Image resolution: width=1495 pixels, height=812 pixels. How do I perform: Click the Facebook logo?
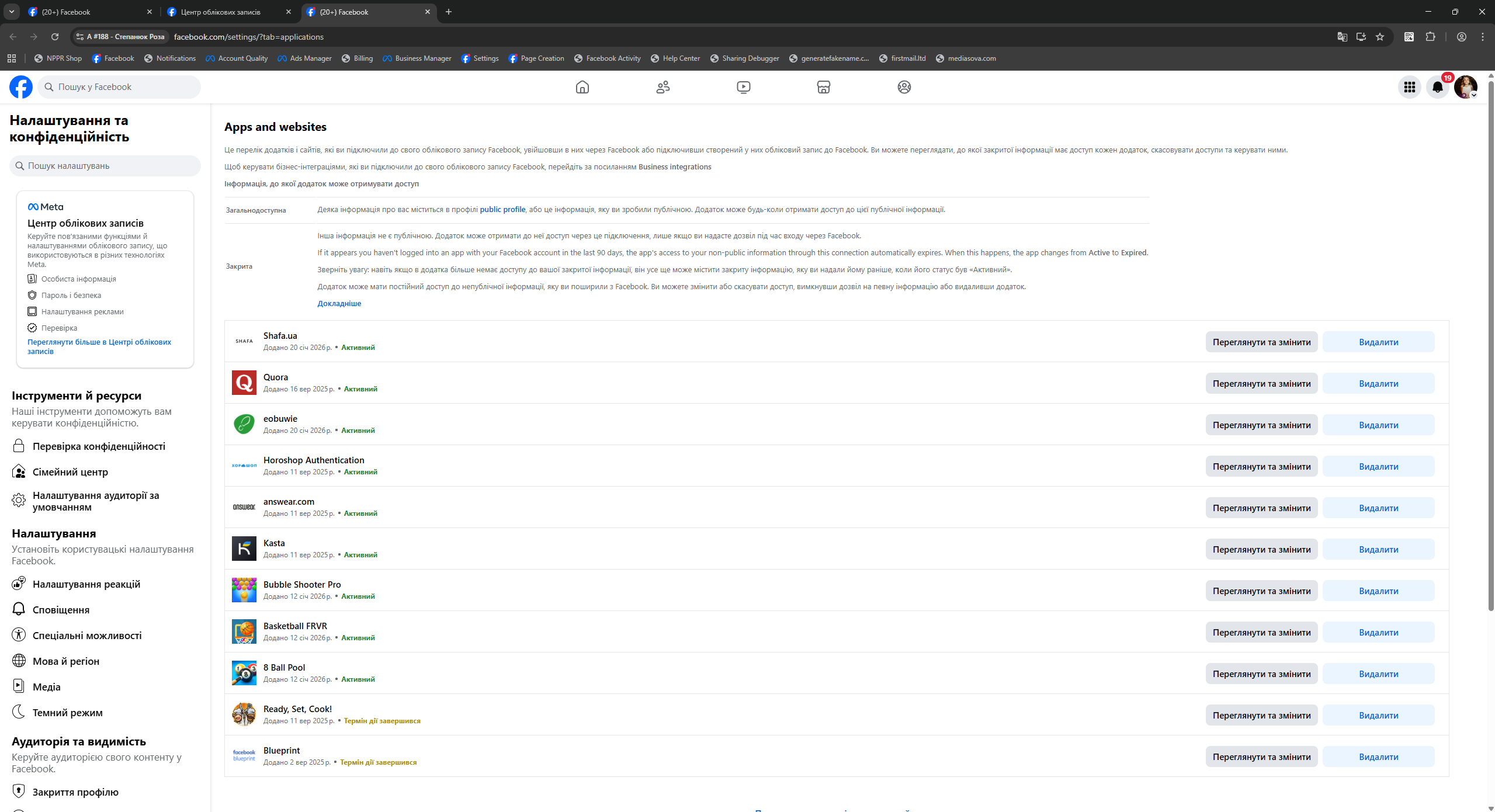(x=21, y=87)
